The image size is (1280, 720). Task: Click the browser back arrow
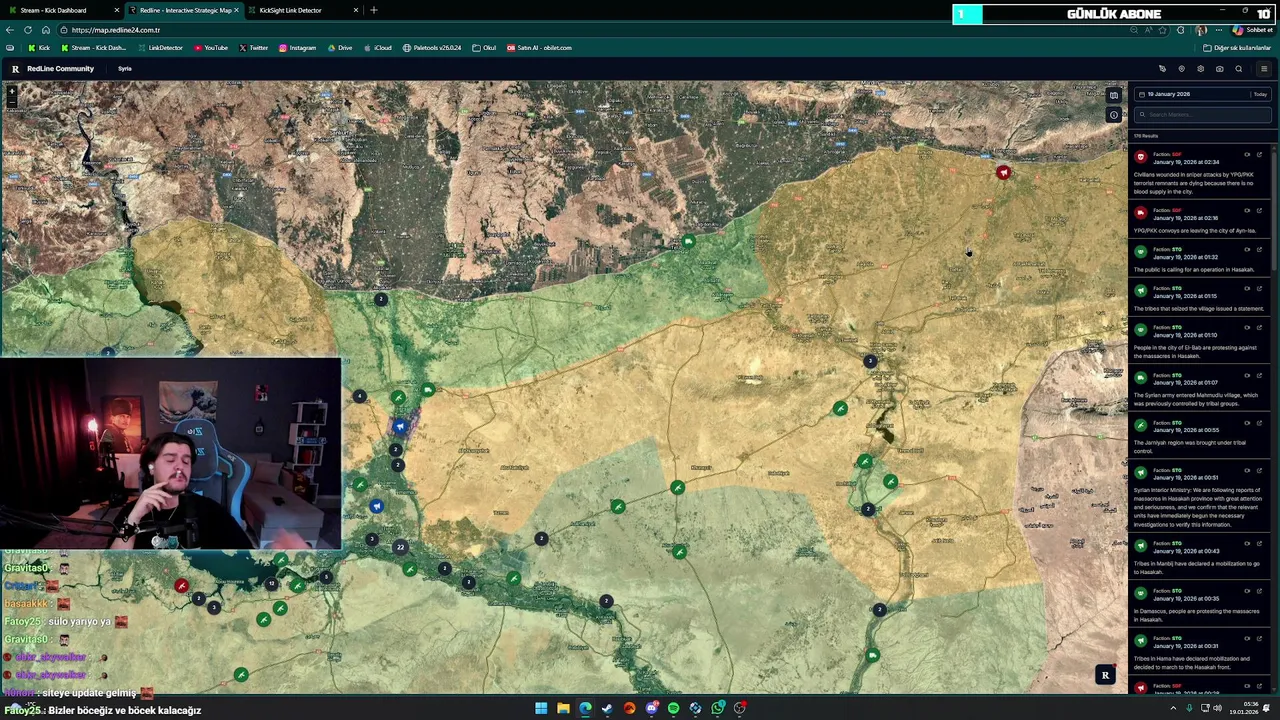point(9,30)
